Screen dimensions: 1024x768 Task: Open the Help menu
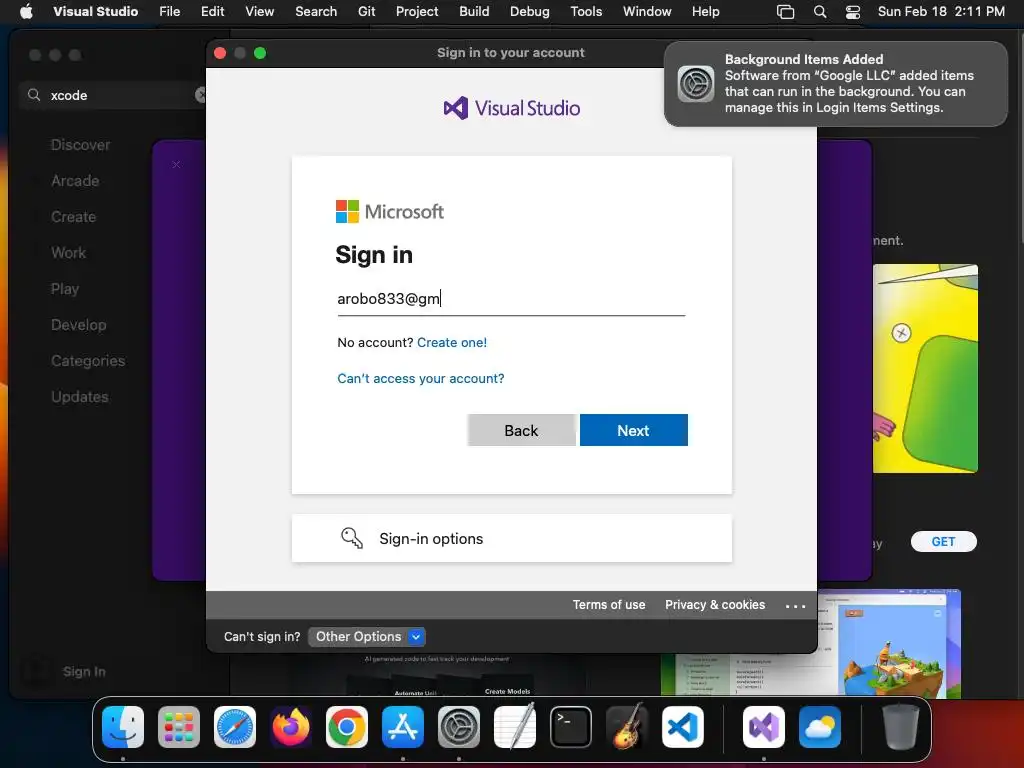(705, 11)
